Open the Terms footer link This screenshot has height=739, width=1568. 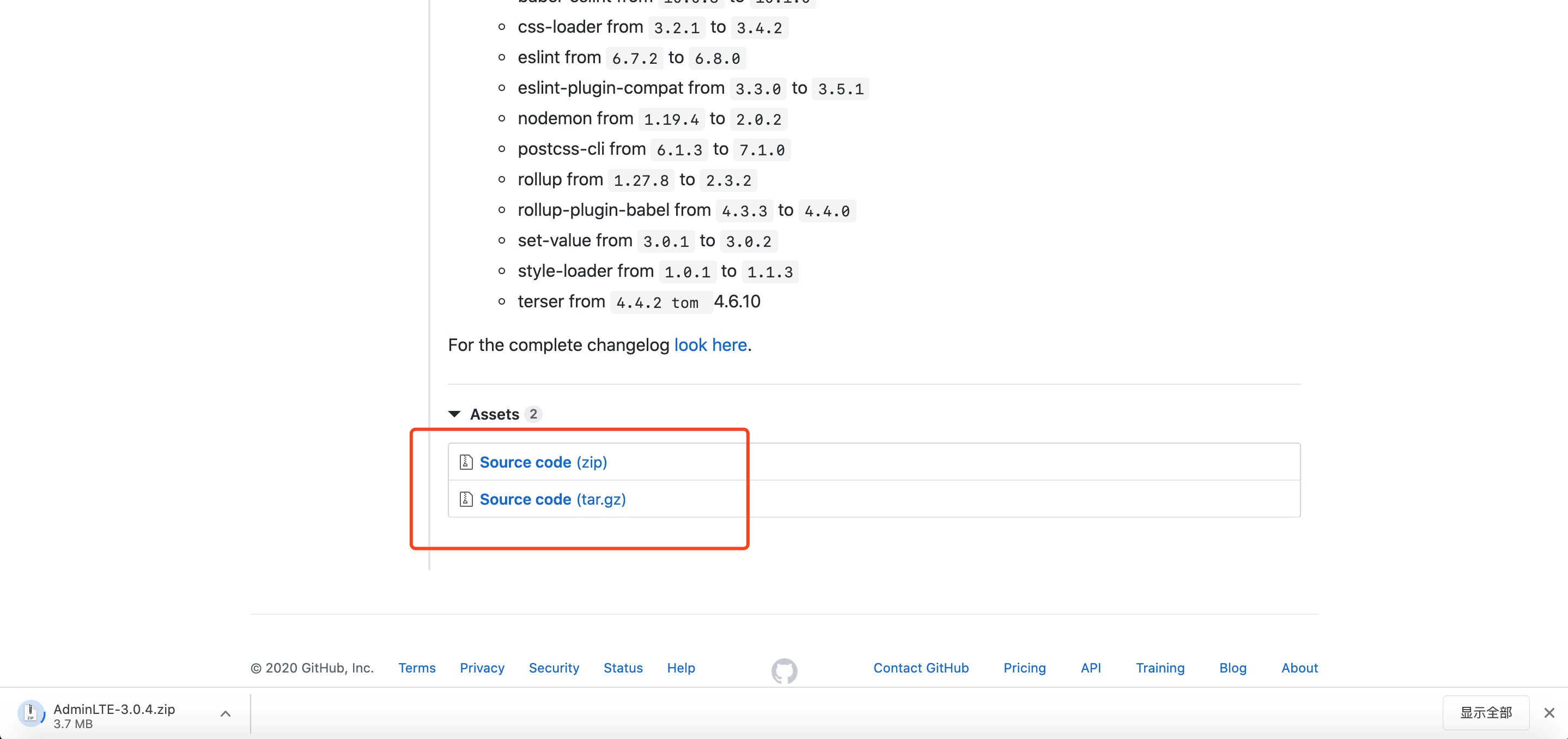click(x=417, y=668)
